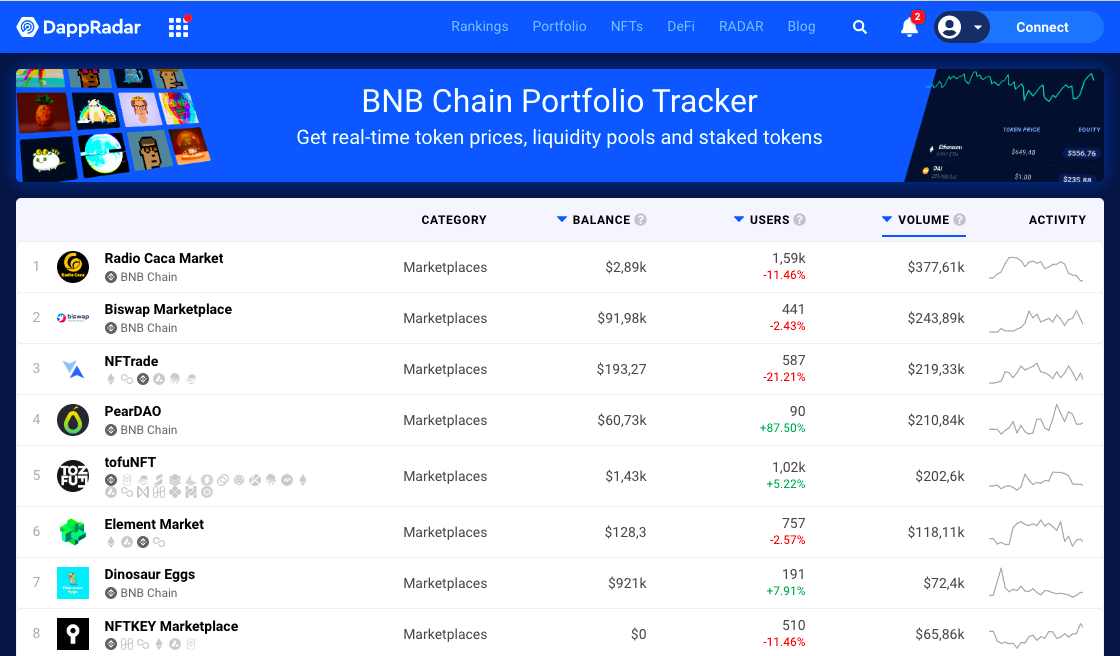
Task: Click the NFTKEY Marketplace logo icon
Action: pos(73,634)
